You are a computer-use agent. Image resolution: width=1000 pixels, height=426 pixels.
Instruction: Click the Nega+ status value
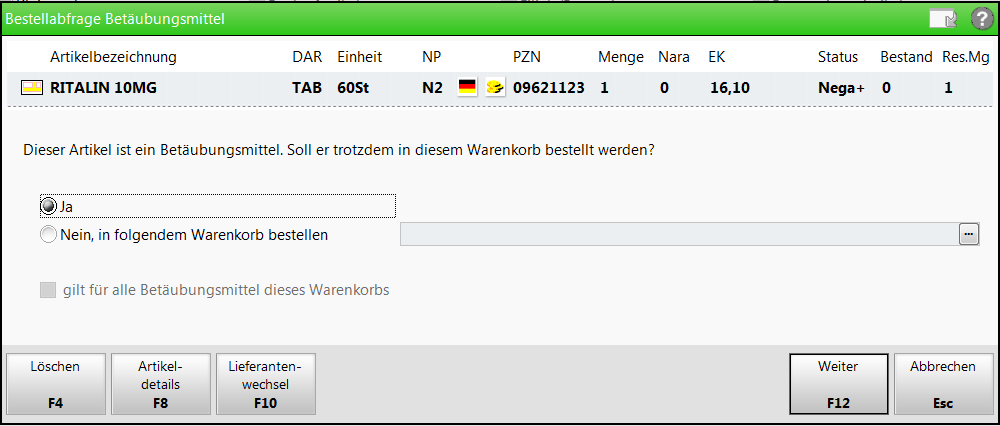tap(841, 88)
